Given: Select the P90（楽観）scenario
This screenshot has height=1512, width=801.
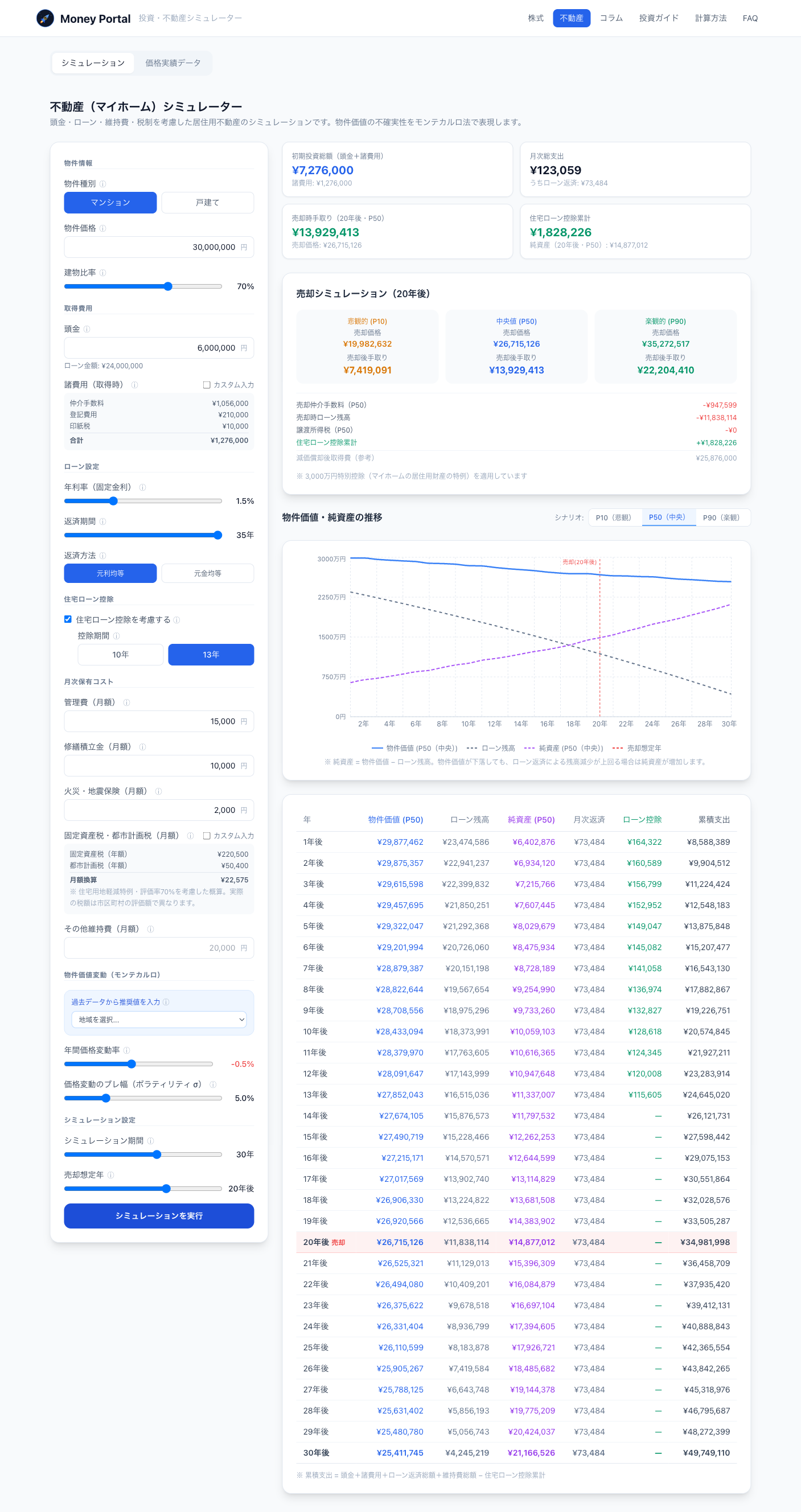Looking at the screenshot, I should pyautogui.click(x=721, y=517).
